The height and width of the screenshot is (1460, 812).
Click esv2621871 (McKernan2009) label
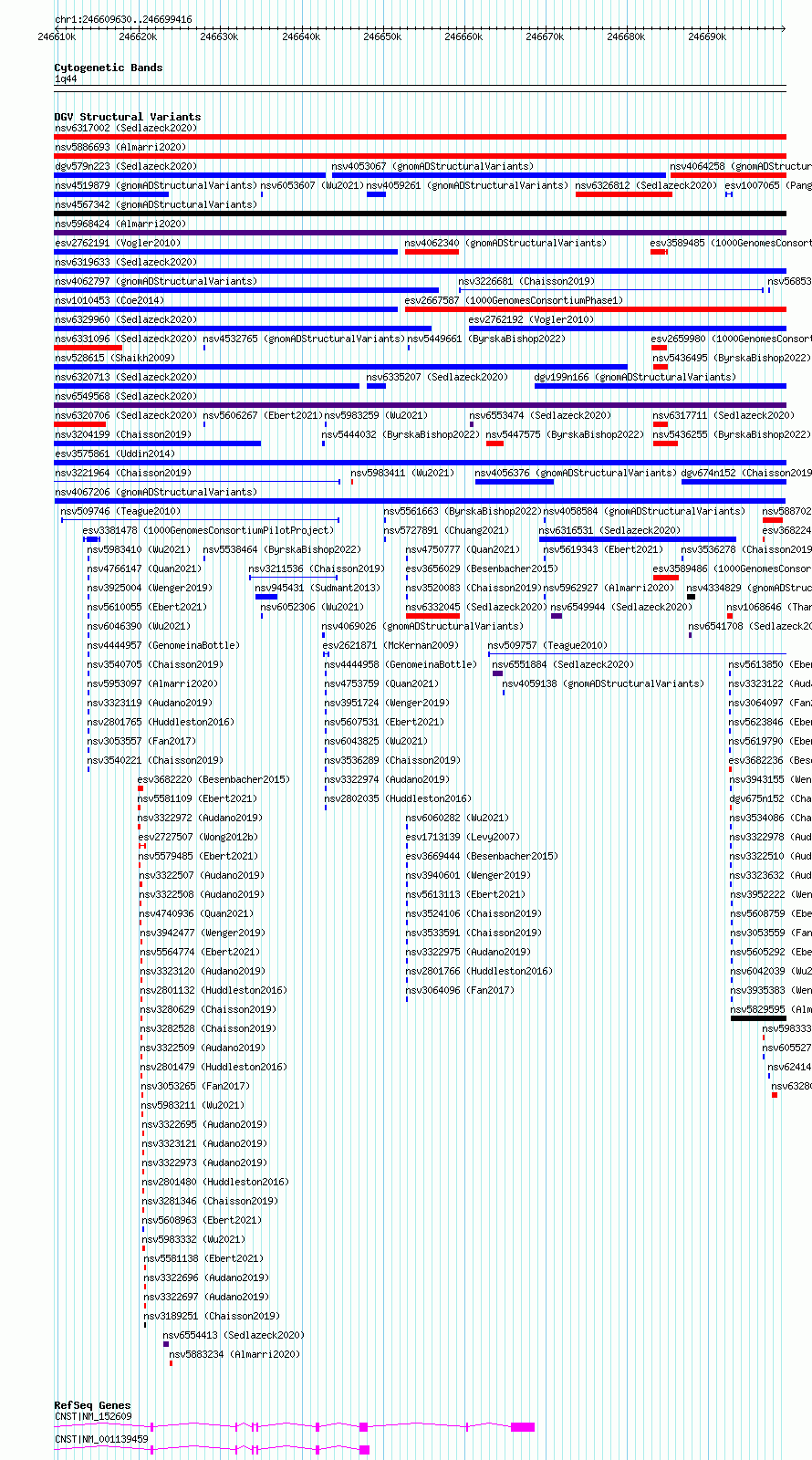391,645
